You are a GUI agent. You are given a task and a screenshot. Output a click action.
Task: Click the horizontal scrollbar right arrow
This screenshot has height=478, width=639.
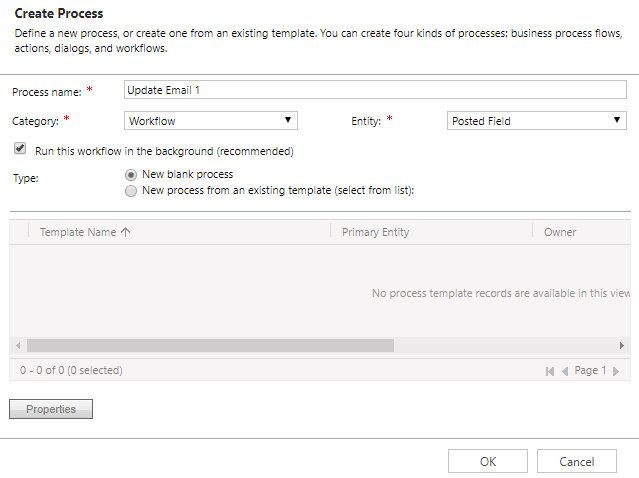coord(621,346)
